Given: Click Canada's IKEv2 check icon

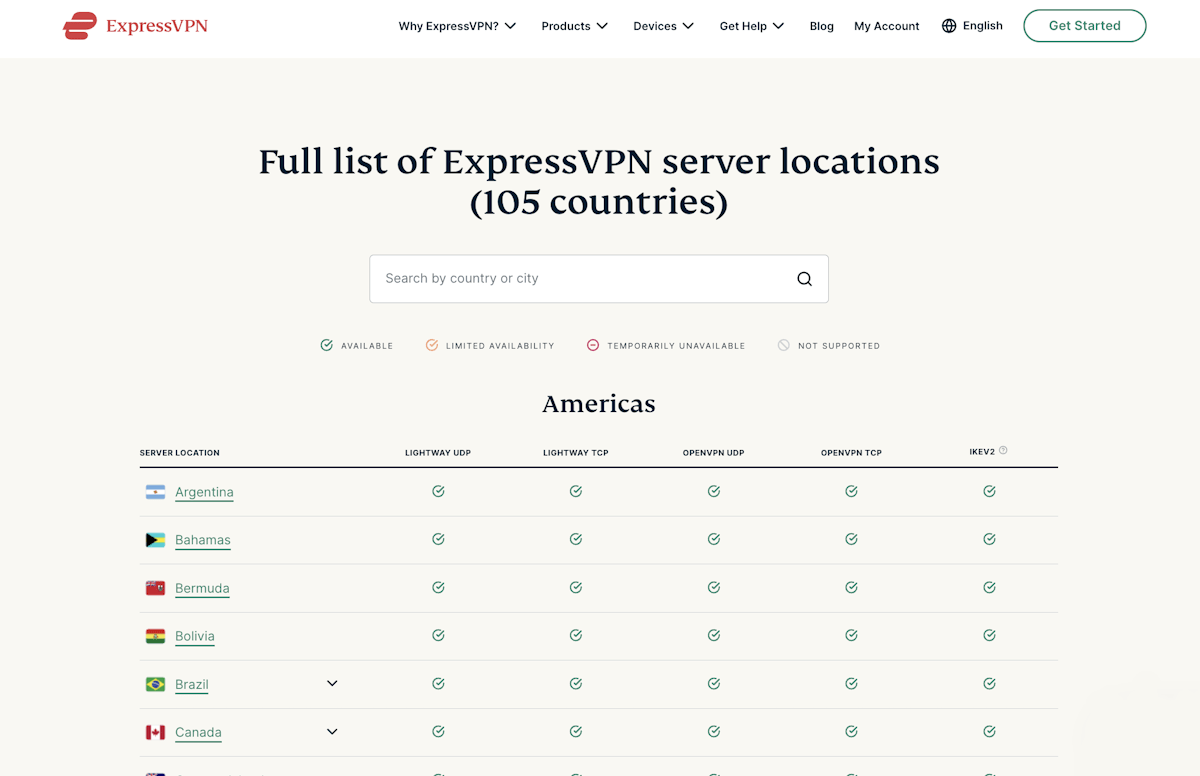Looking at the screenshot, I should click(x=989, y=731).
